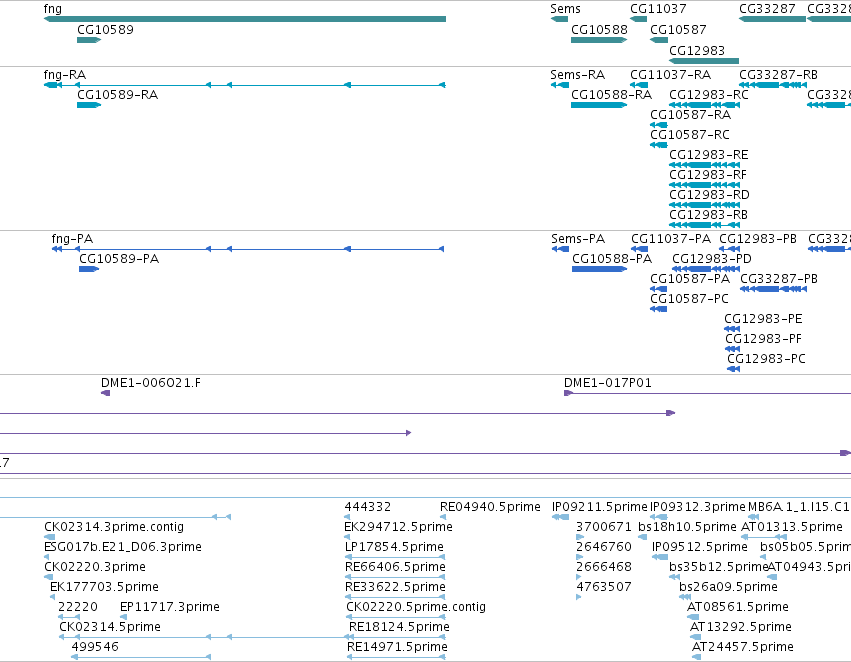Click the CG10588-PA protein label
The height and width of the screenshot is (662, 851).
(612, 259)
